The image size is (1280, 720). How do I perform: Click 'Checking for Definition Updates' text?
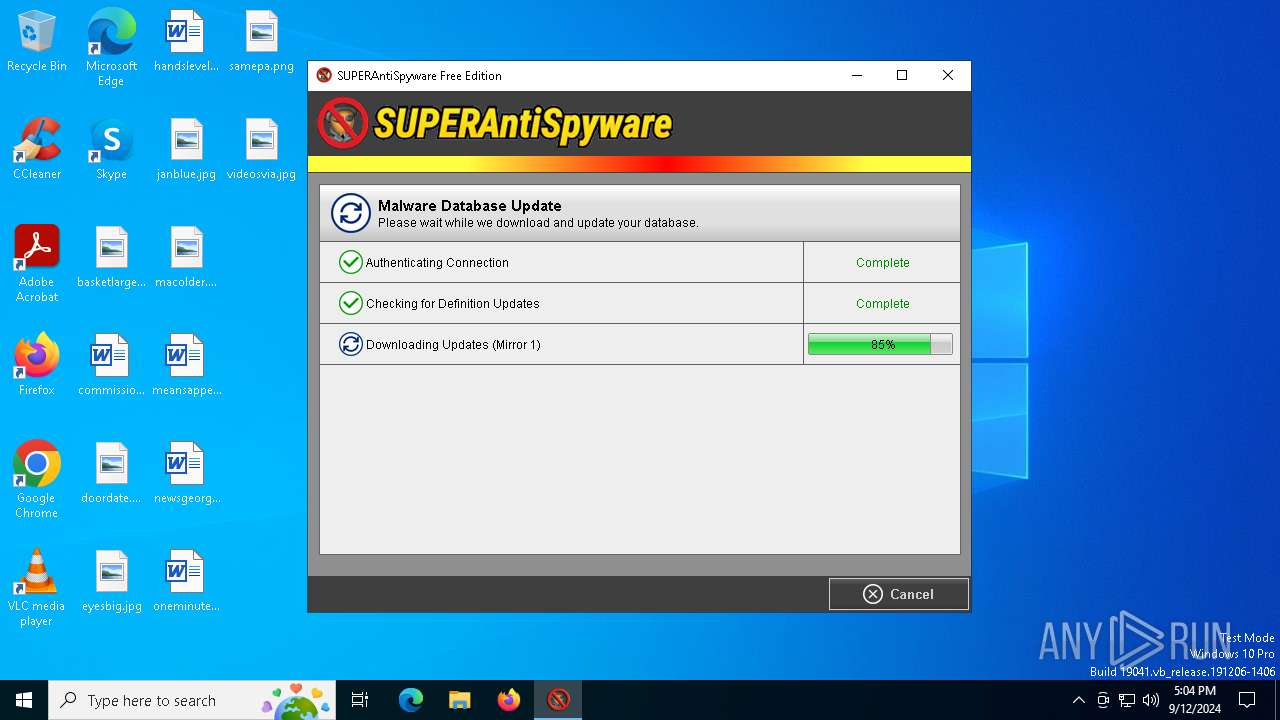452,304
